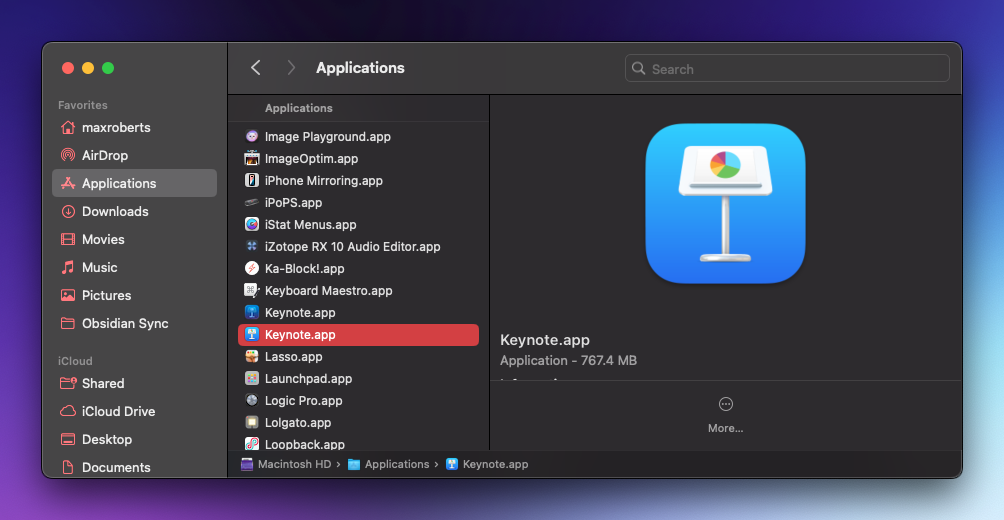Select Obsidian Sync in Favorites
This screenshot has width=1004, height=520.
click(125, 324)
